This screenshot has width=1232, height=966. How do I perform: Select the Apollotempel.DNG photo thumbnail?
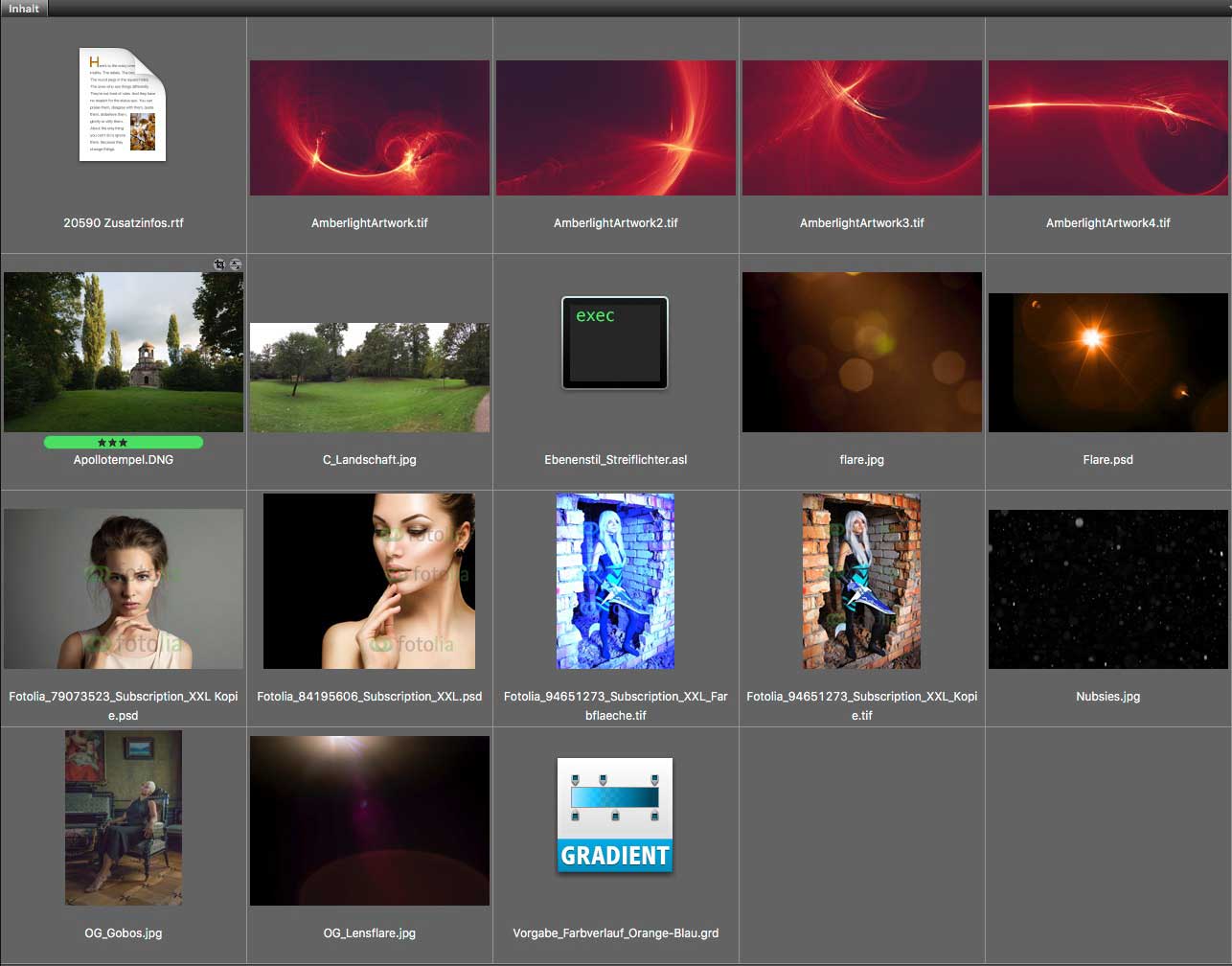124,352
